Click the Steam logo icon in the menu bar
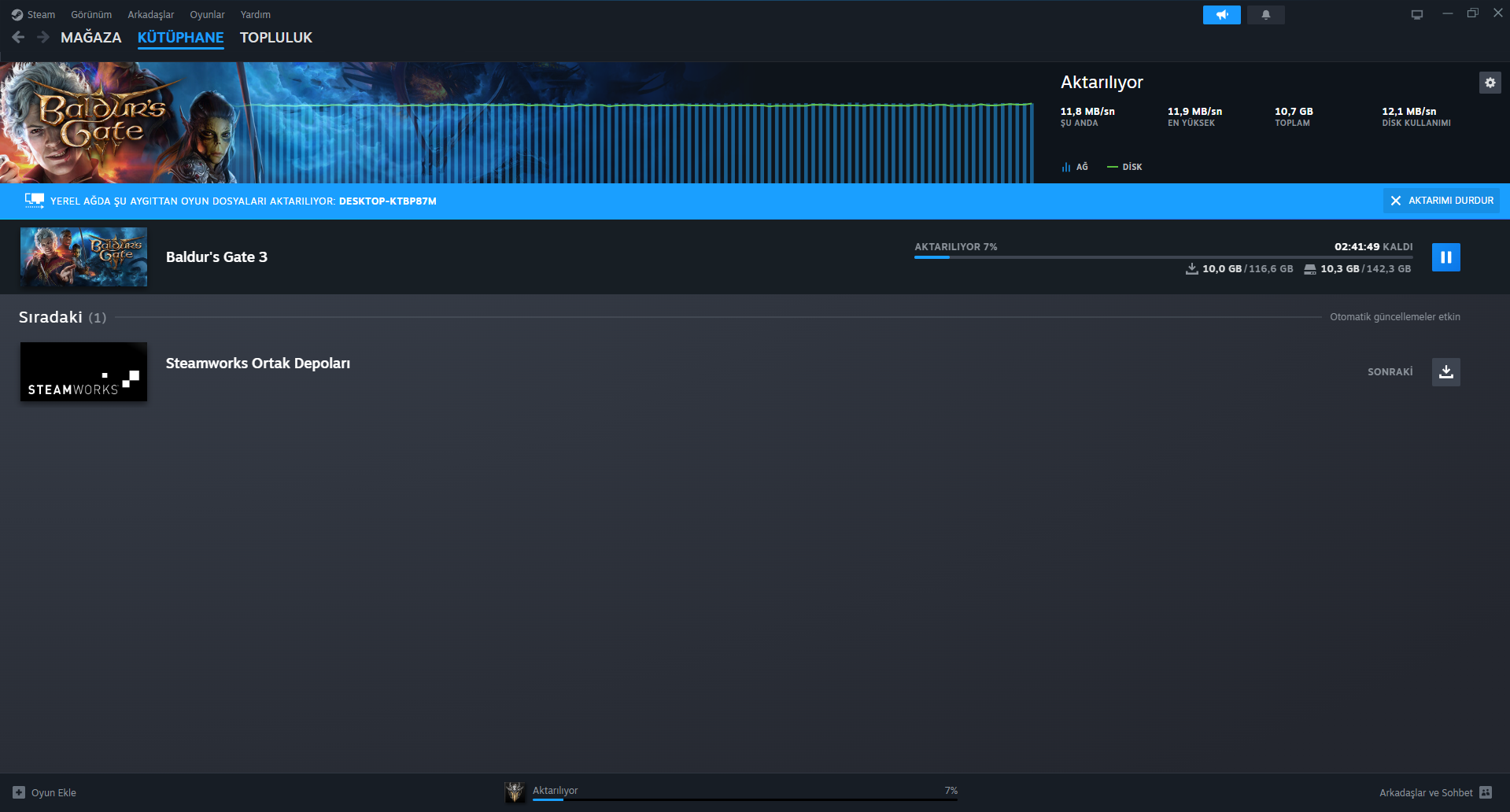This screenshot has height=812, width=1510. tap(17, 15)
